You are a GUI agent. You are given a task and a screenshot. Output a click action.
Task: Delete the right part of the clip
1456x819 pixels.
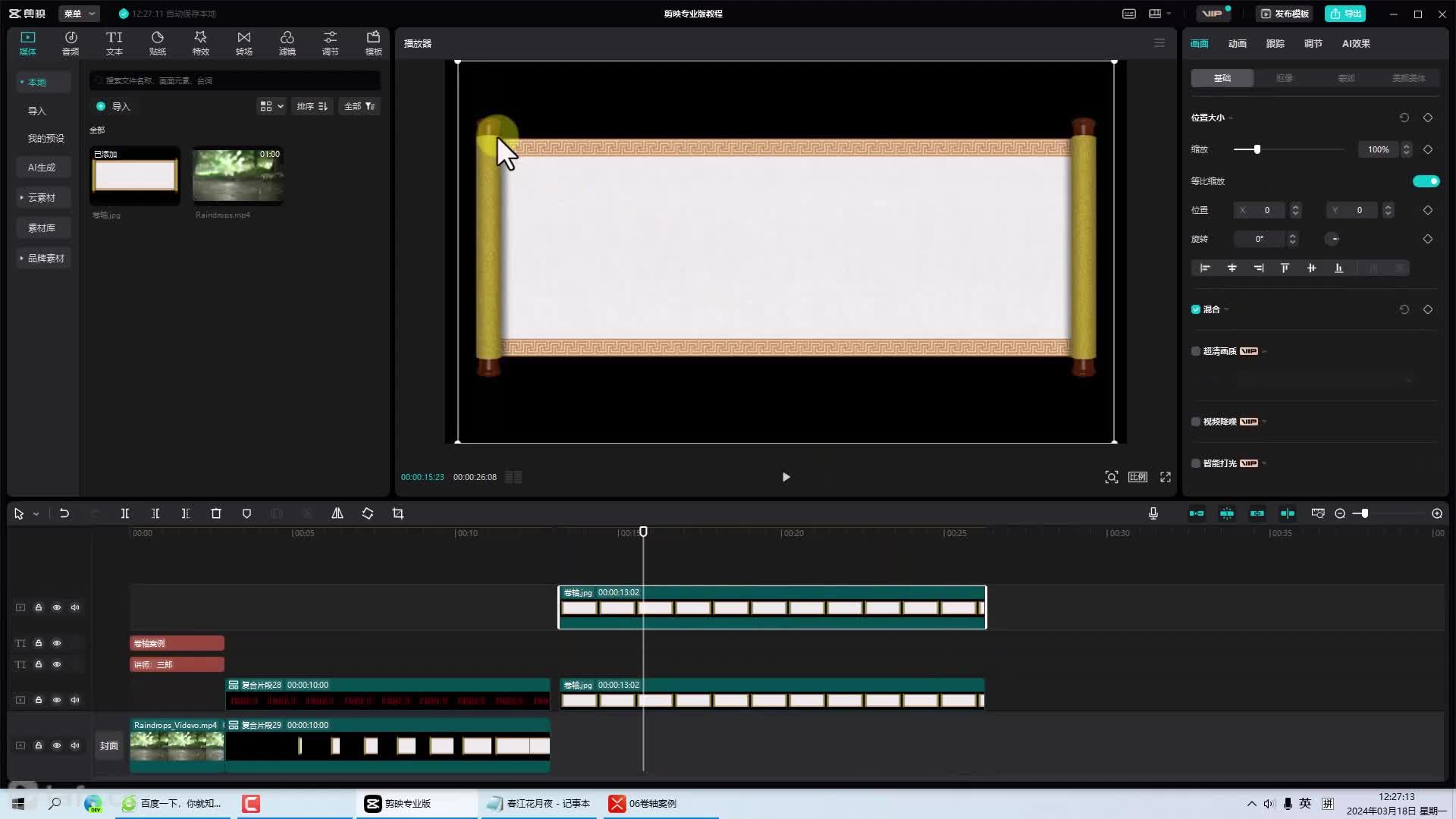click(x=186, y=513)
